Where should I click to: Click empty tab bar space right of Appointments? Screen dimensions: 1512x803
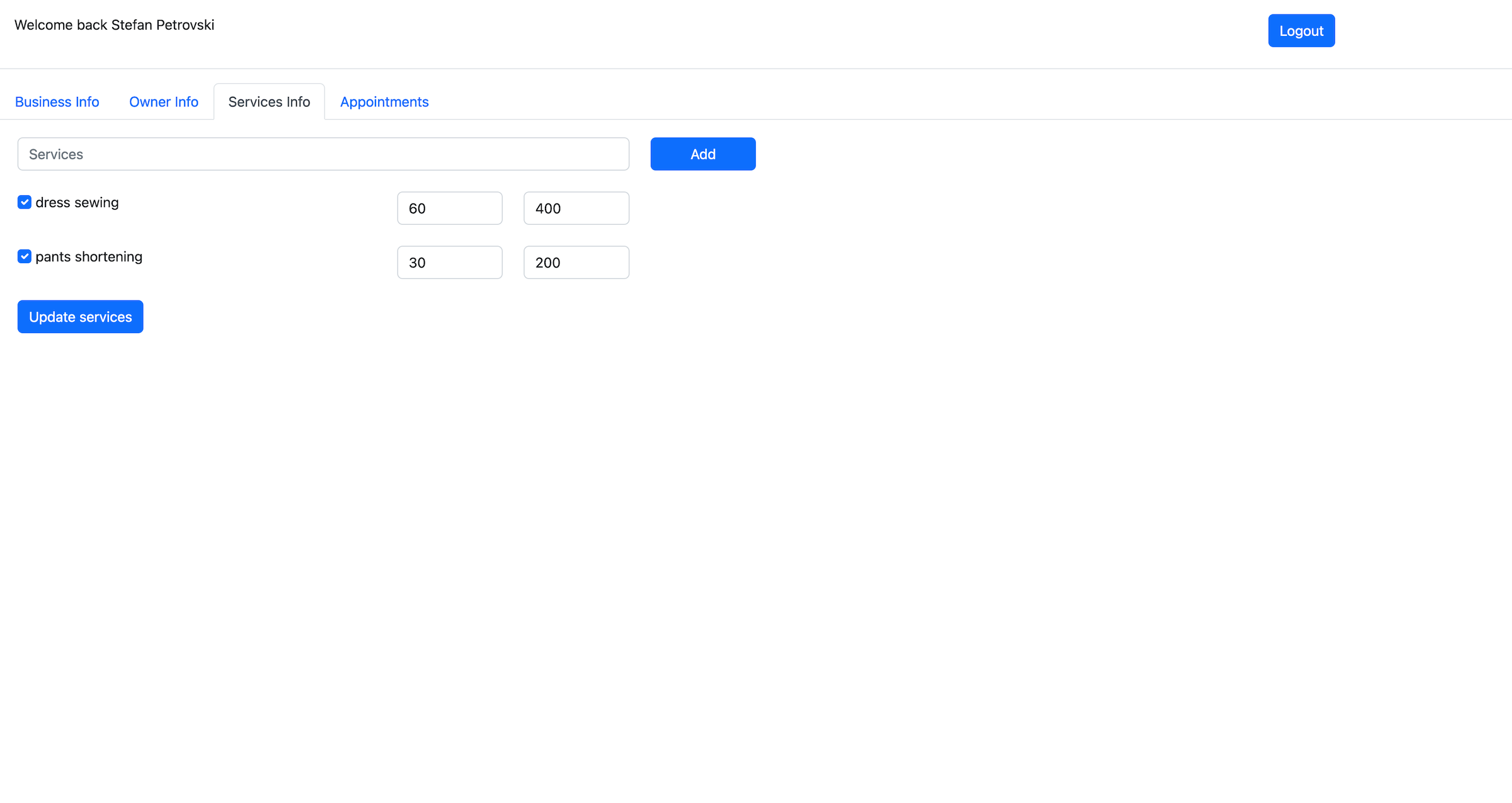[x=882, y=101]
